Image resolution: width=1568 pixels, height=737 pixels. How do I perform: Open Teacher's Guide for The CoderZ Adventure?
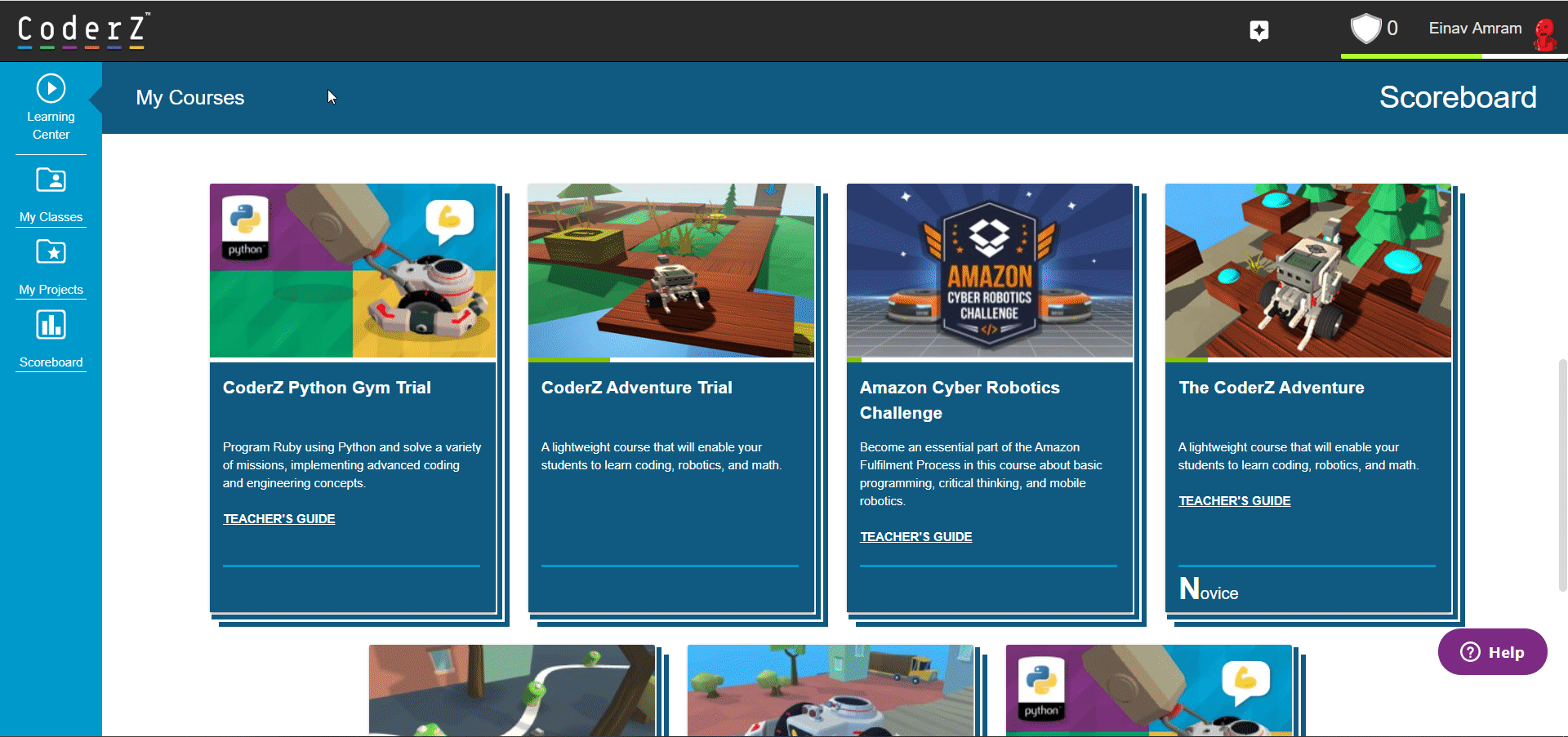[1234, 501]
